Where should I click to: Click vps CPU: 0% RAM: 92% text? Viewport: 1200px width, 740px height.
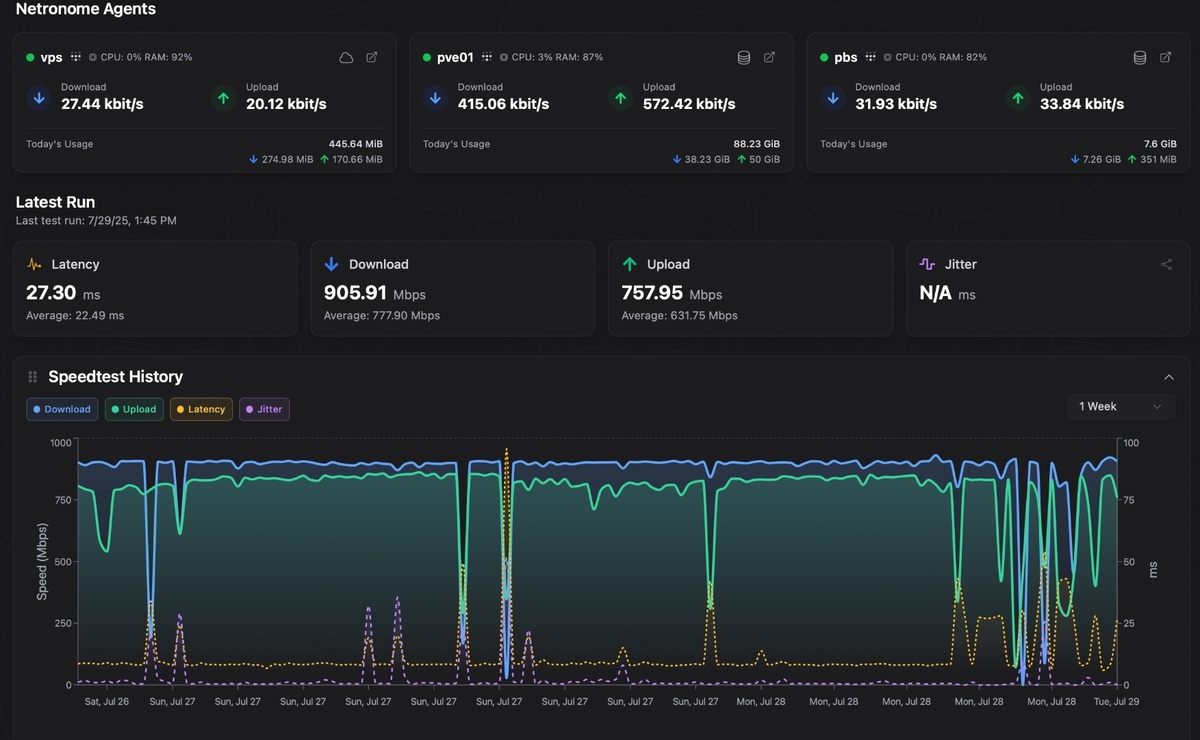click(x=146, y=58)
